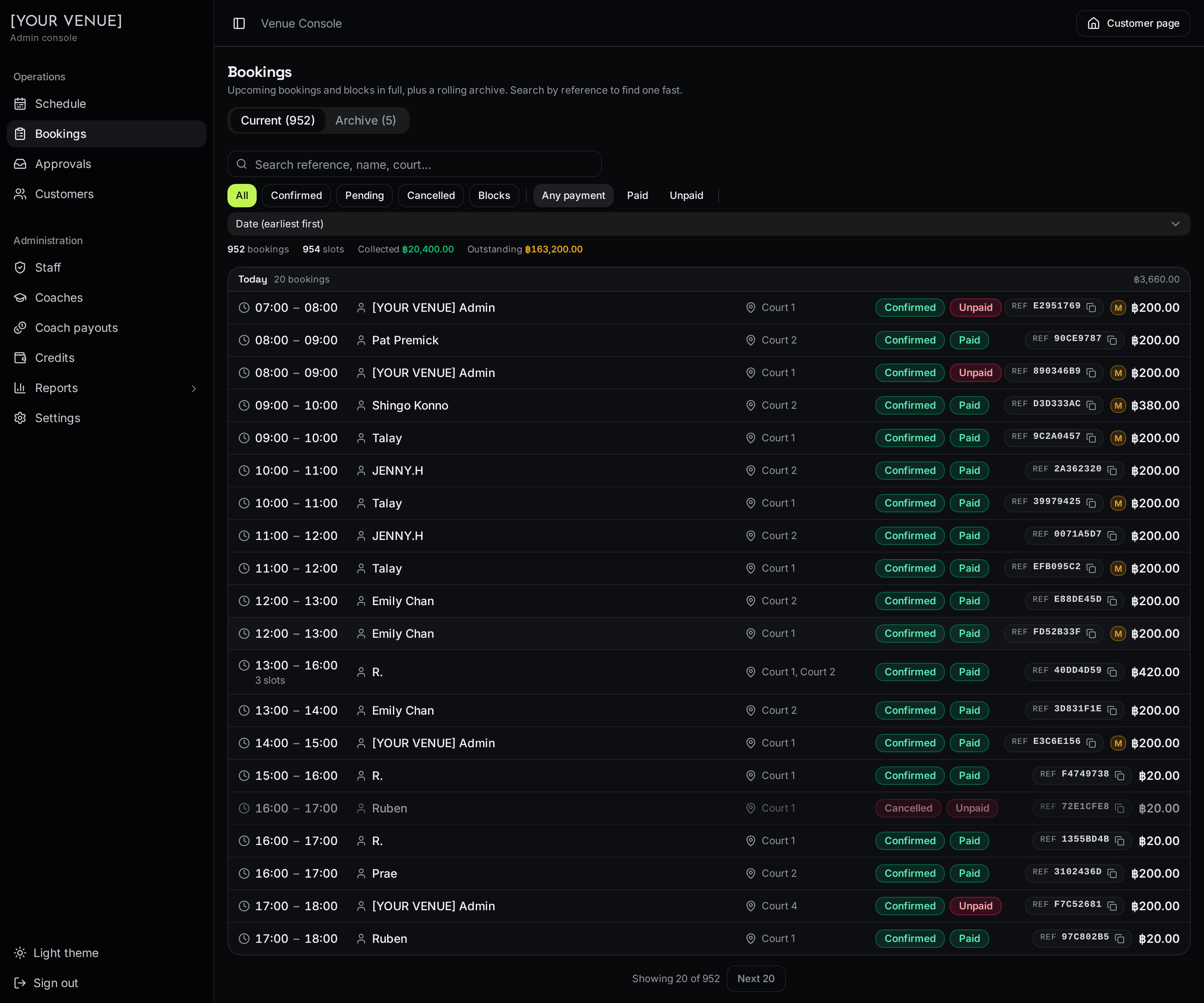Switch to the Current (952) tab
Image resolution: width=1204 pixels, height=1003 pixels.
278,120
